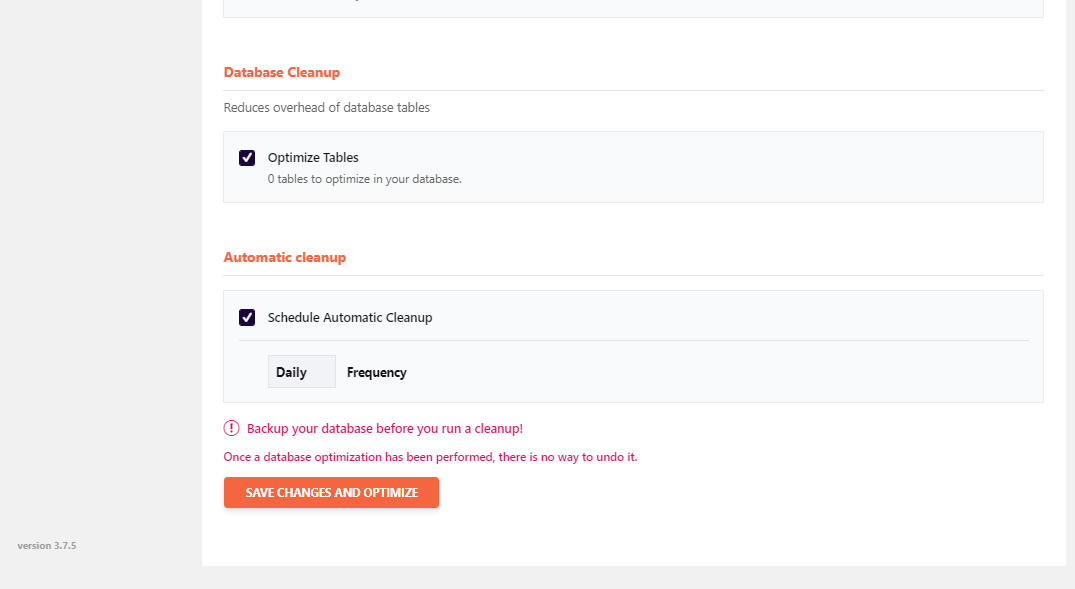Click 'Reduces overhead of database tables' text
This screenshot has height=589, width=1075.
[327, 107]
